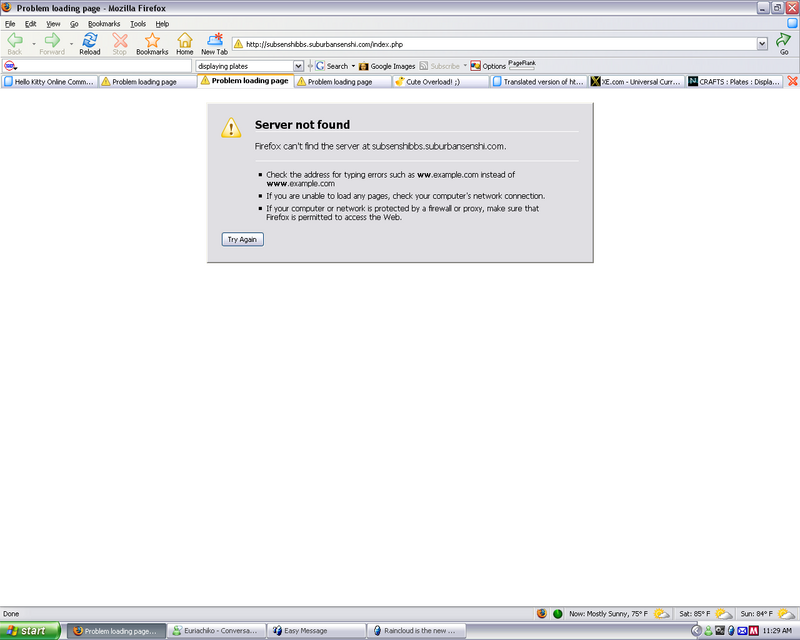This screenshot has width=800, height=640.
Task: Click the PageRank indicator
Action: [x=521, y=65]
